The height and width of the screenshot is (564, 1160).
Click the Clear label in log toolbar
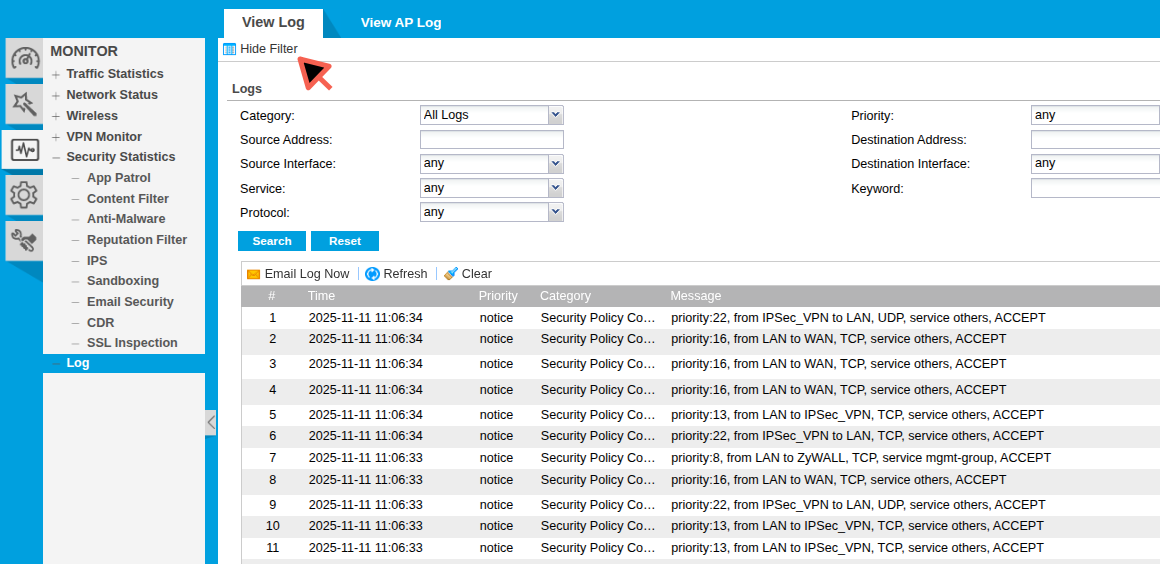476,274
